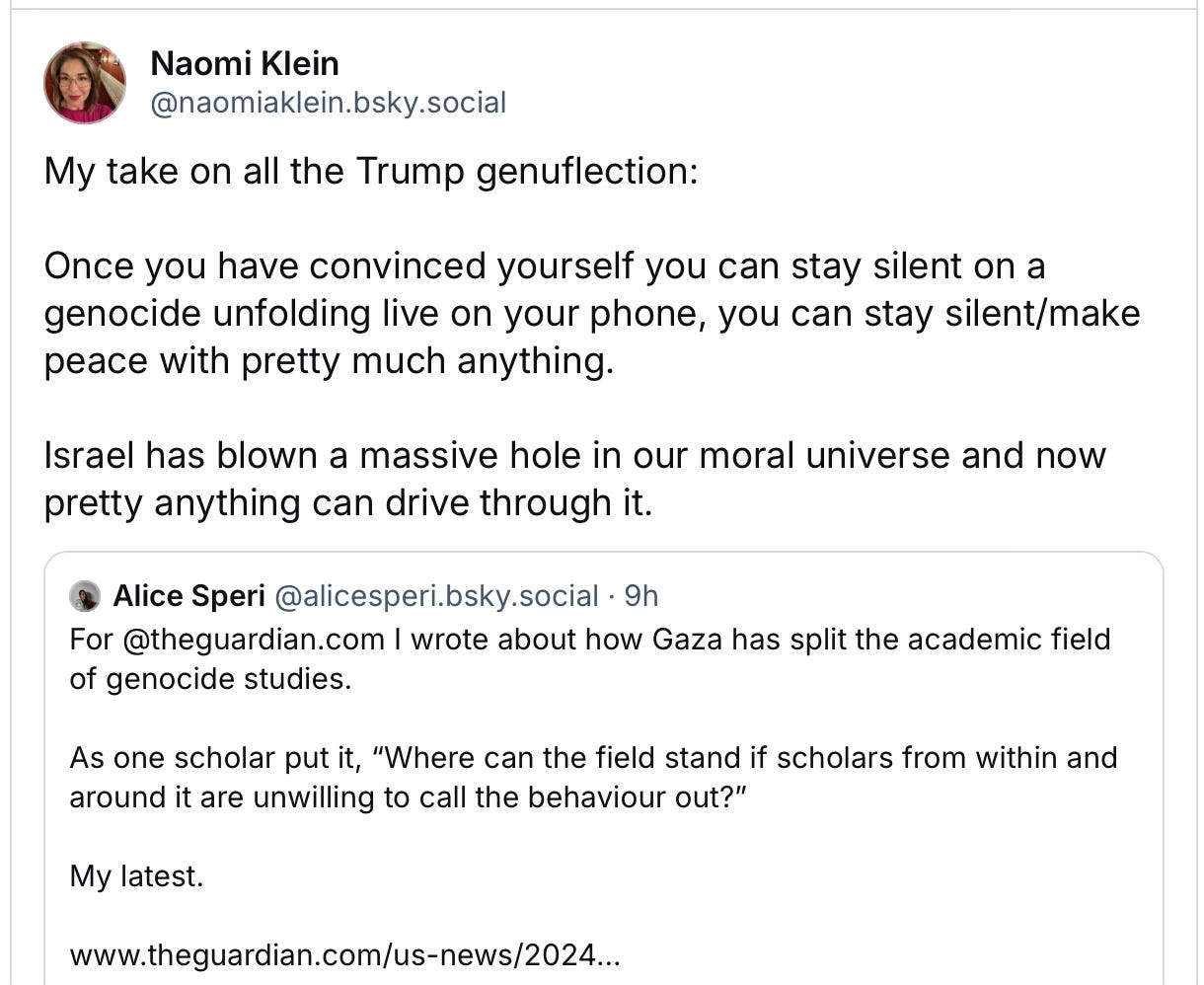Screen dimensions: 1204x985
Task: Click the 'peace with pretty much anything.' line
Action: [329, 361]
